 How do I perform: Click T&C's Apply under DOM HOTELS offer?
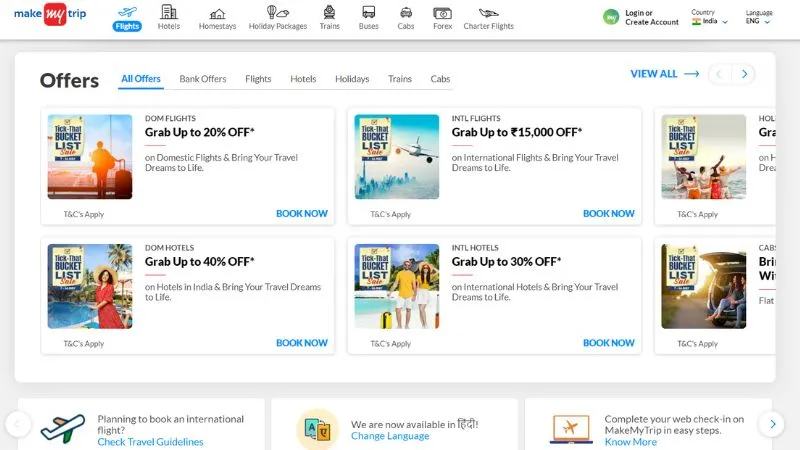click(x=84, y=344)
